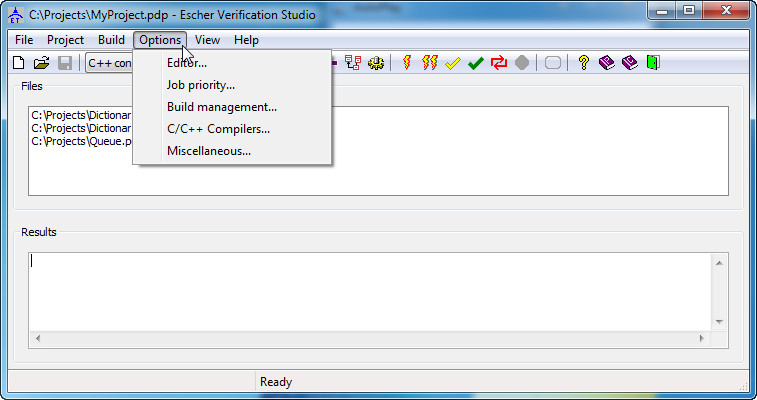This screenshot has height=400, width=757.
Task: Minimize the Escher Verification Studio window
Action: [x=661, y=11]
